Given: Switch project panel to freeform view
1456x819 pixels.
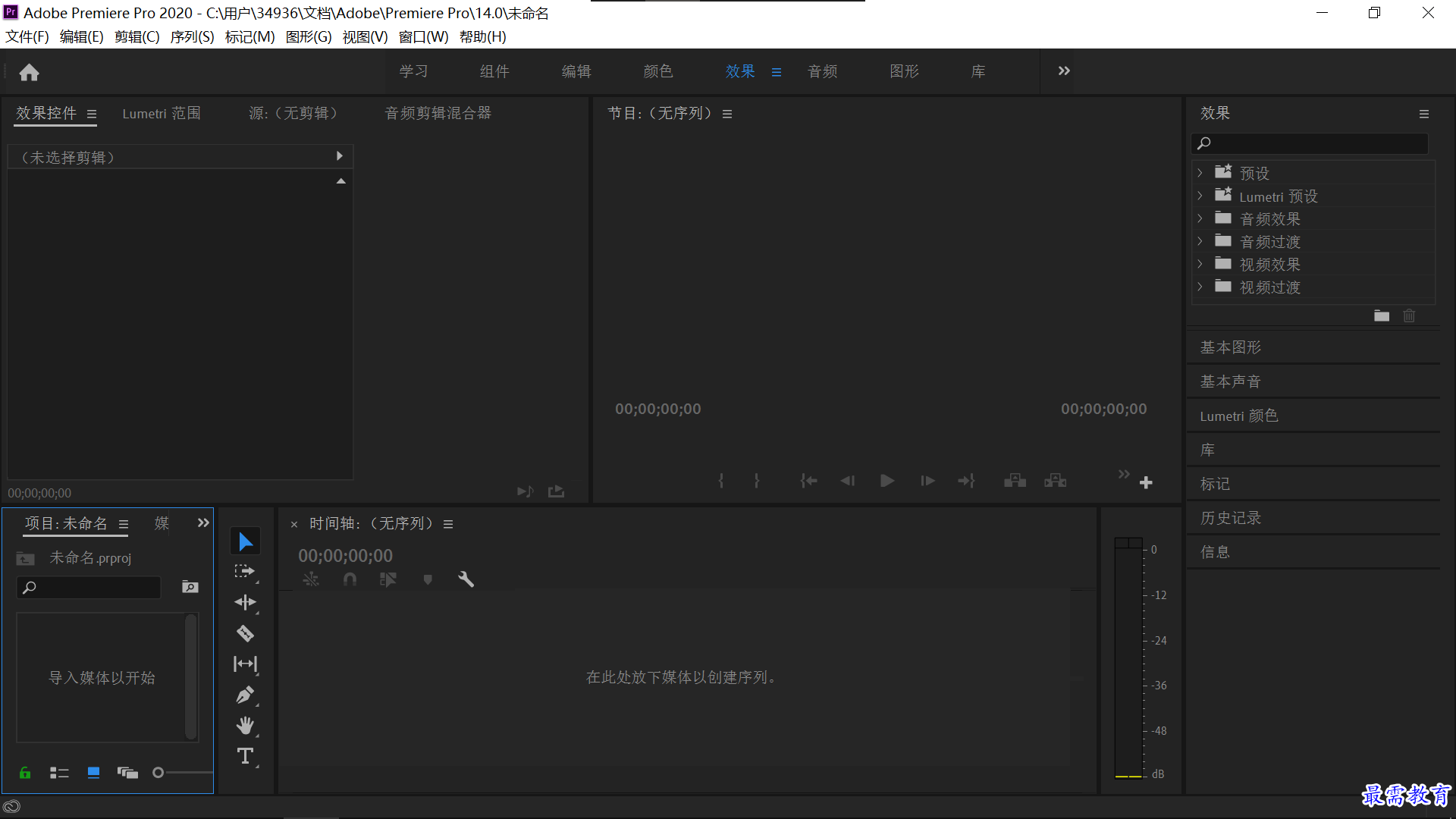Looking at the screenshot, I should 127,773.
